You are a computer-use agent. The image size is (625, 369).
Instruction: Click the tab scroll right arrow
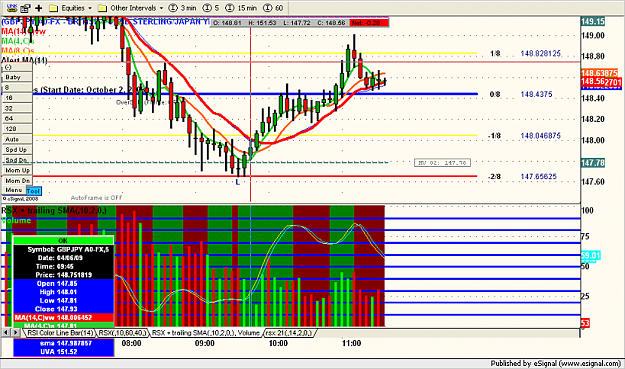[16, 332]
